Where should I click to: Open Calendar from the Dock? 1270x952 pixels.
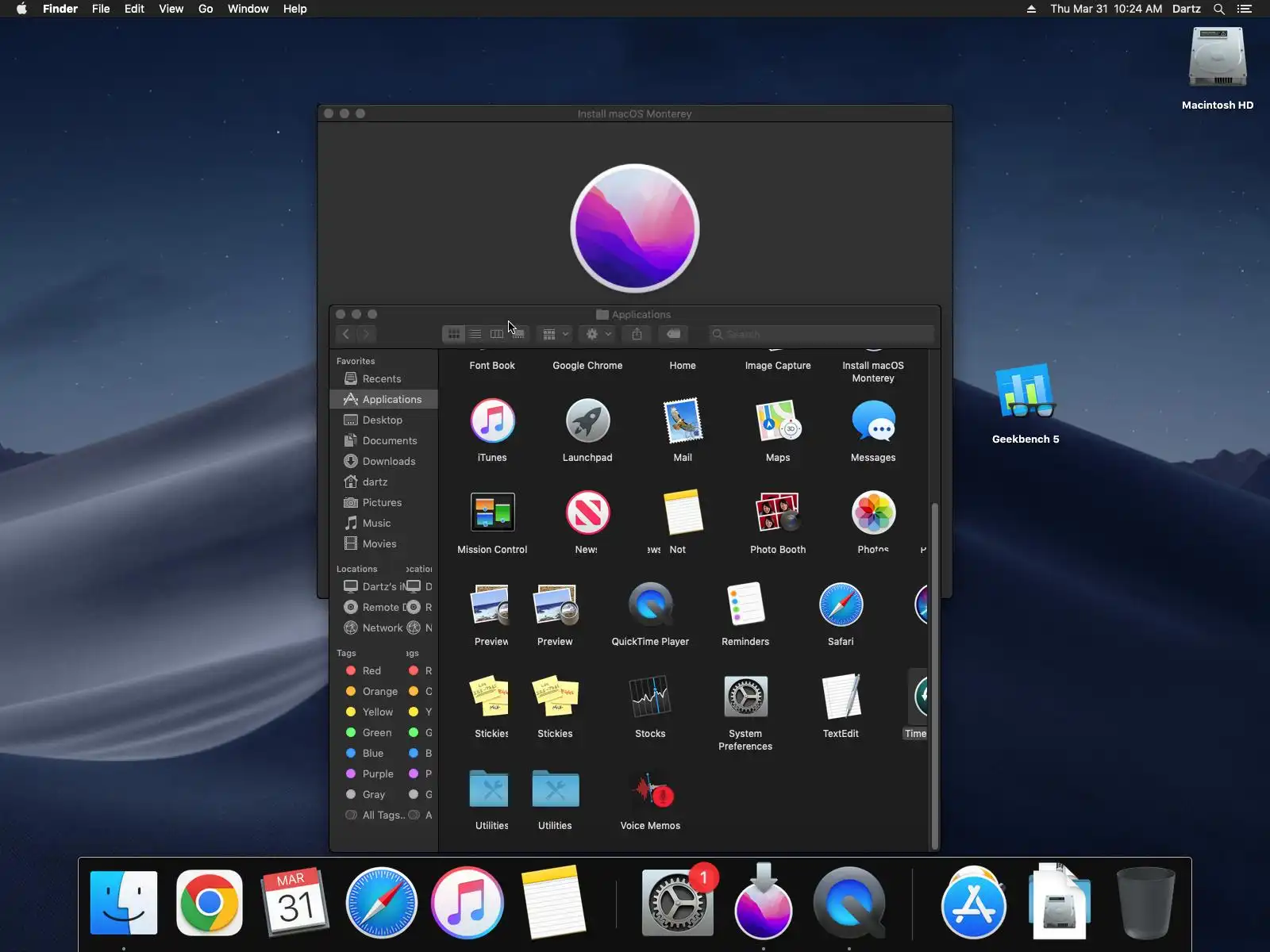click(295, 903)
